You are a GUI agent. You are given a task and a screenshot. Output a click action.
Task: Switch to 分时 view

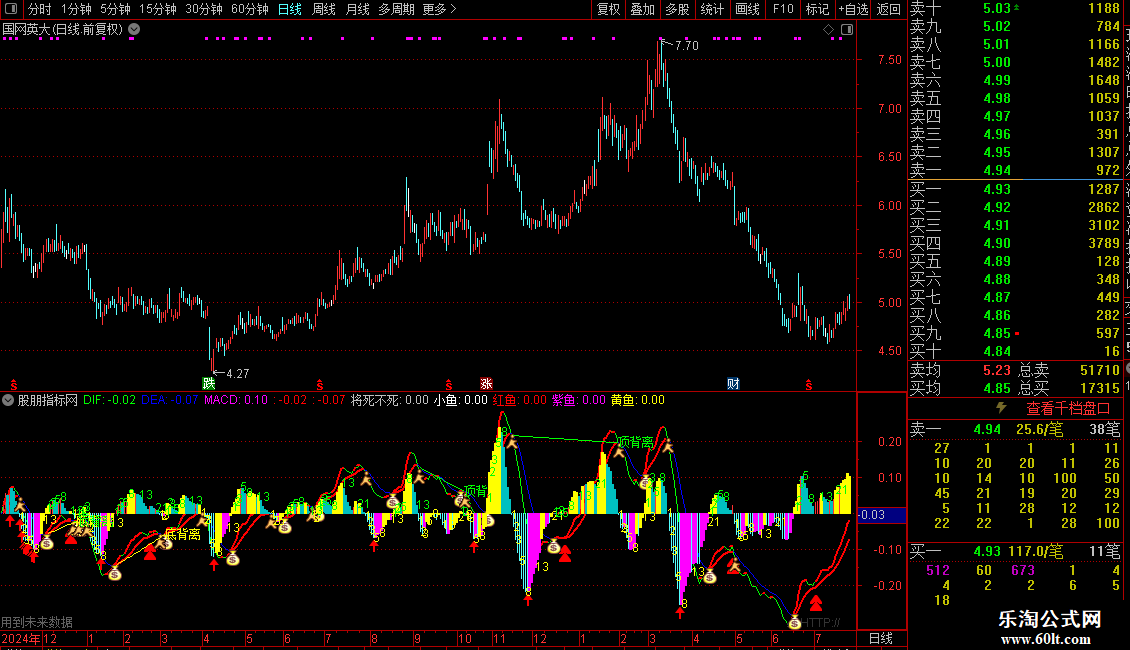click(x=40, y=9)
